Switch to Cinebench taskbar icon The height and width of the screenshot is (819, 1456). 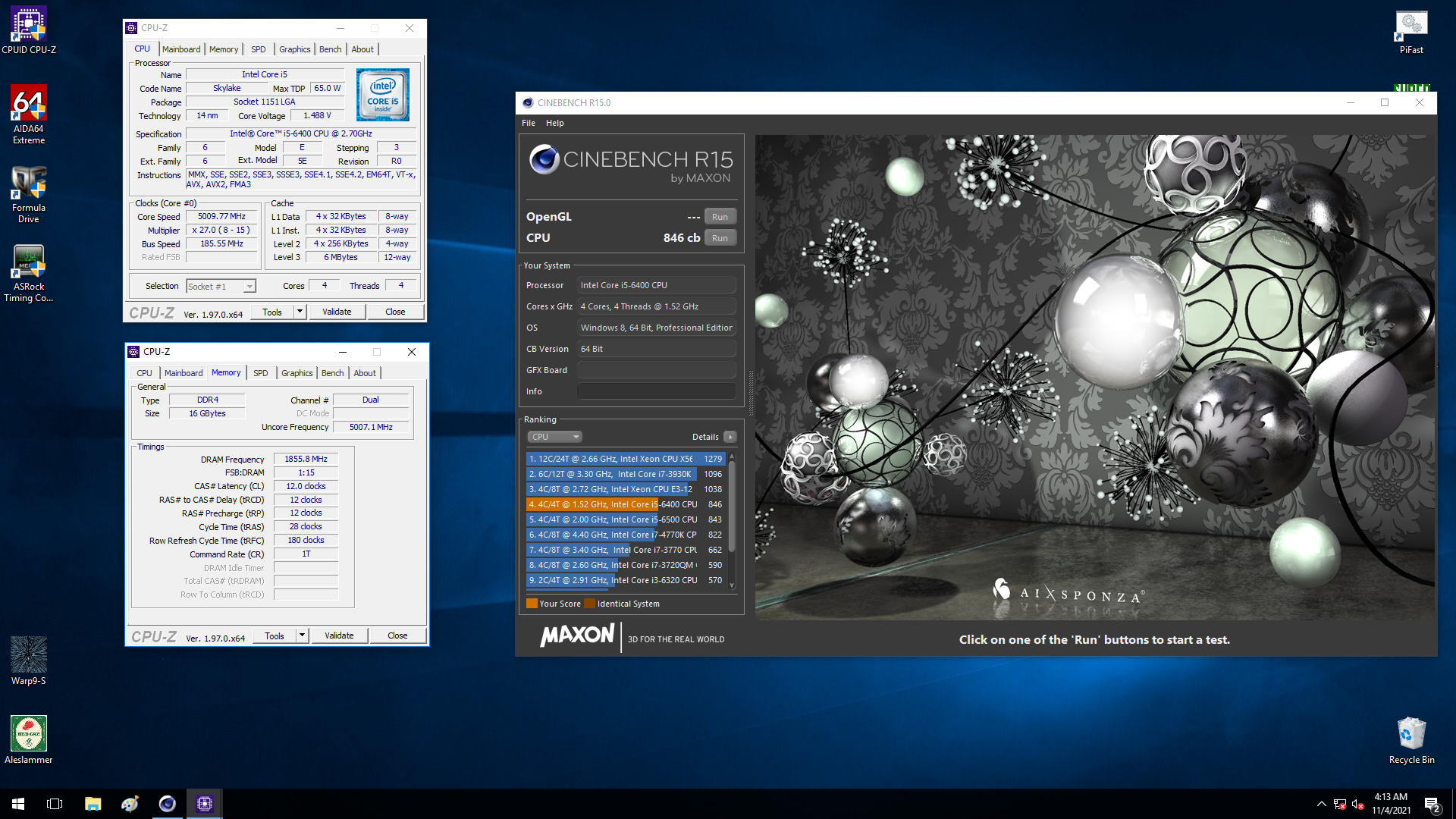[x=167, y=804]
